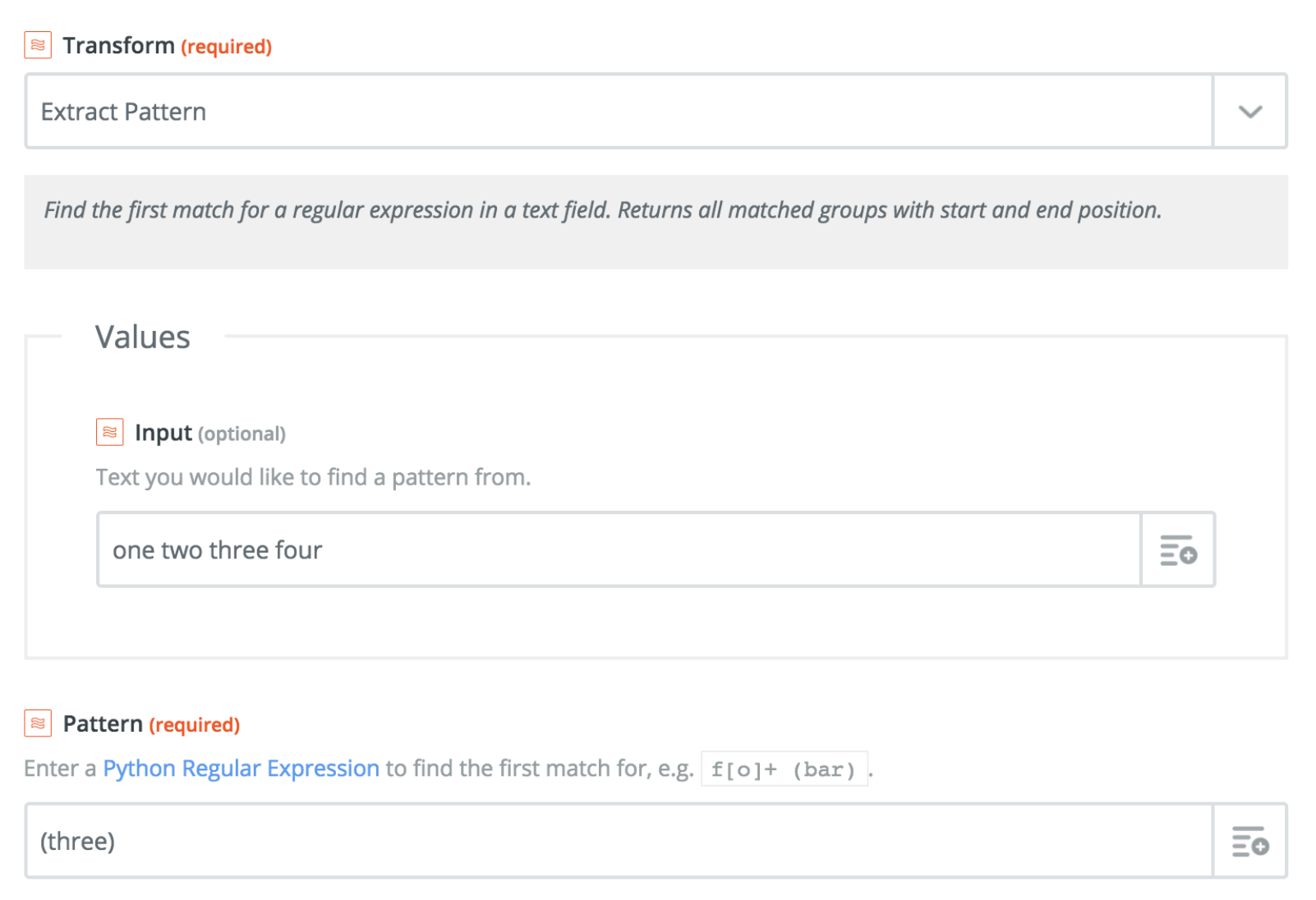This screenshot has height=900, width=1316.
Task: Click the Formatter icon beside Input label
Action: (x=109, y=432)
